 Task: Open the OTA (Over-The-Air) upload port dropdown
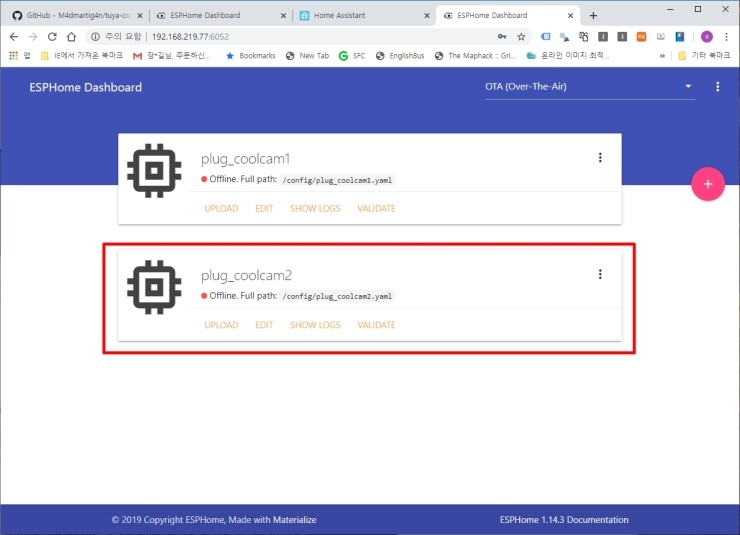589,87
